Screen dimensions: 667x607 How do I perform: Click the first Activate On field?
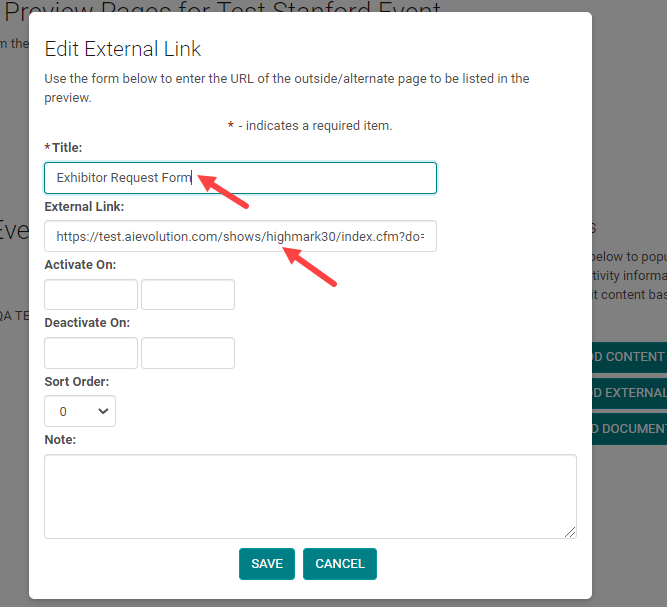coord(91,295)
